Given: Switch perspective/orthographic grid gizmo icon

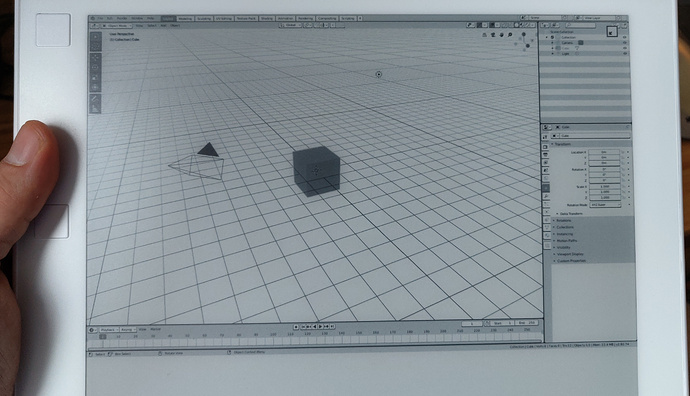Looking at the screenshot, I should [x=484, y=35].
